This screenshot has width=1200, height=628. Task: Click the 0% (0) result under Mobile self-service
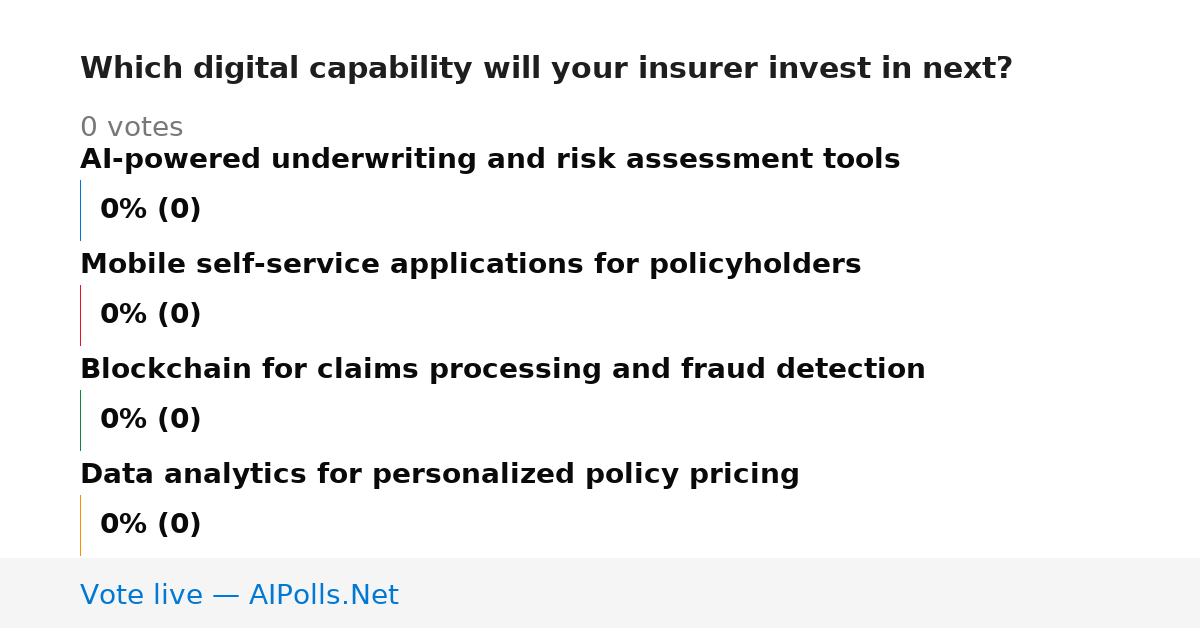point(151,315)
